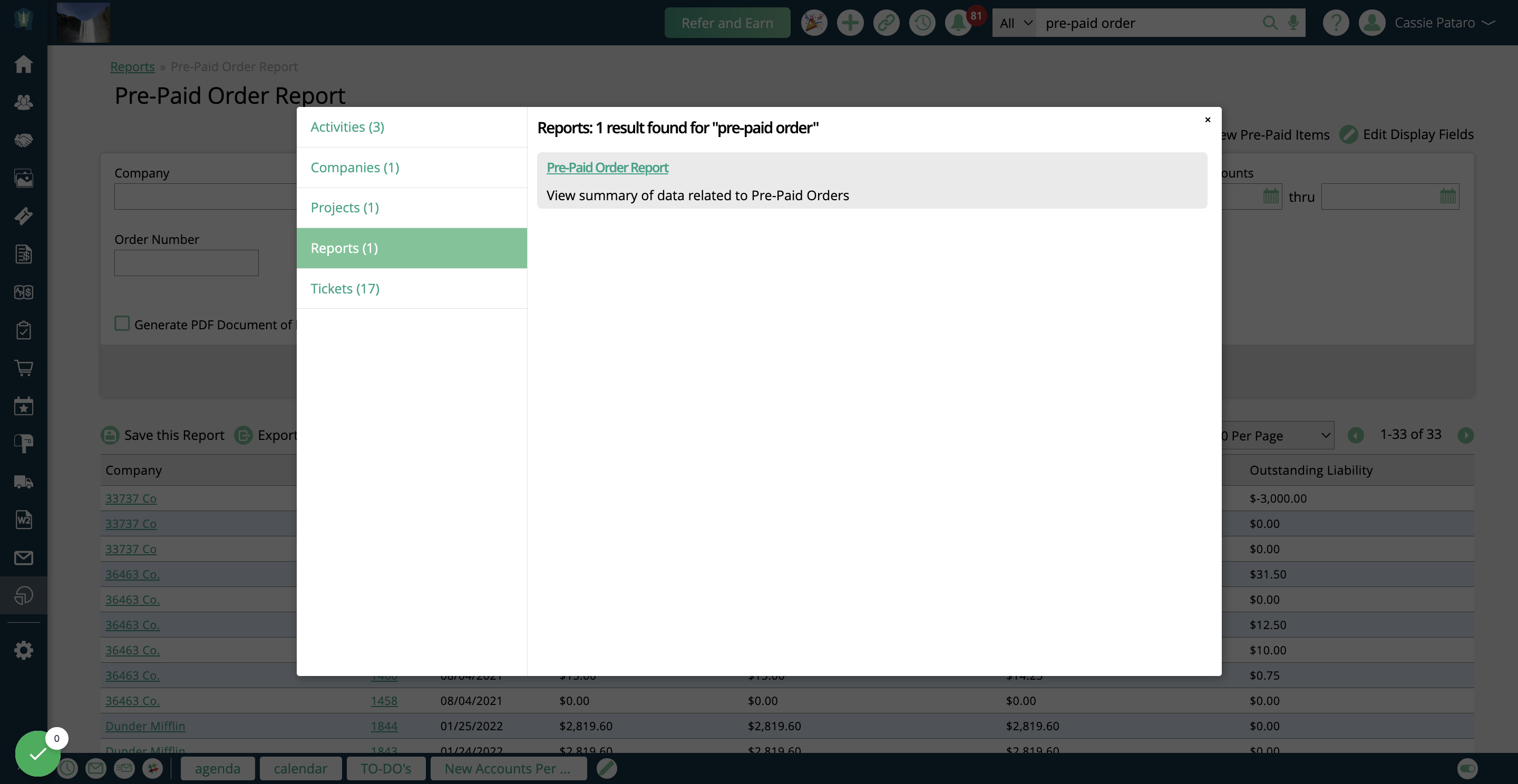Select the Tickets (17) results tab
The image size is (1518, 784).
pyautogui.click(x=411, y=289)
